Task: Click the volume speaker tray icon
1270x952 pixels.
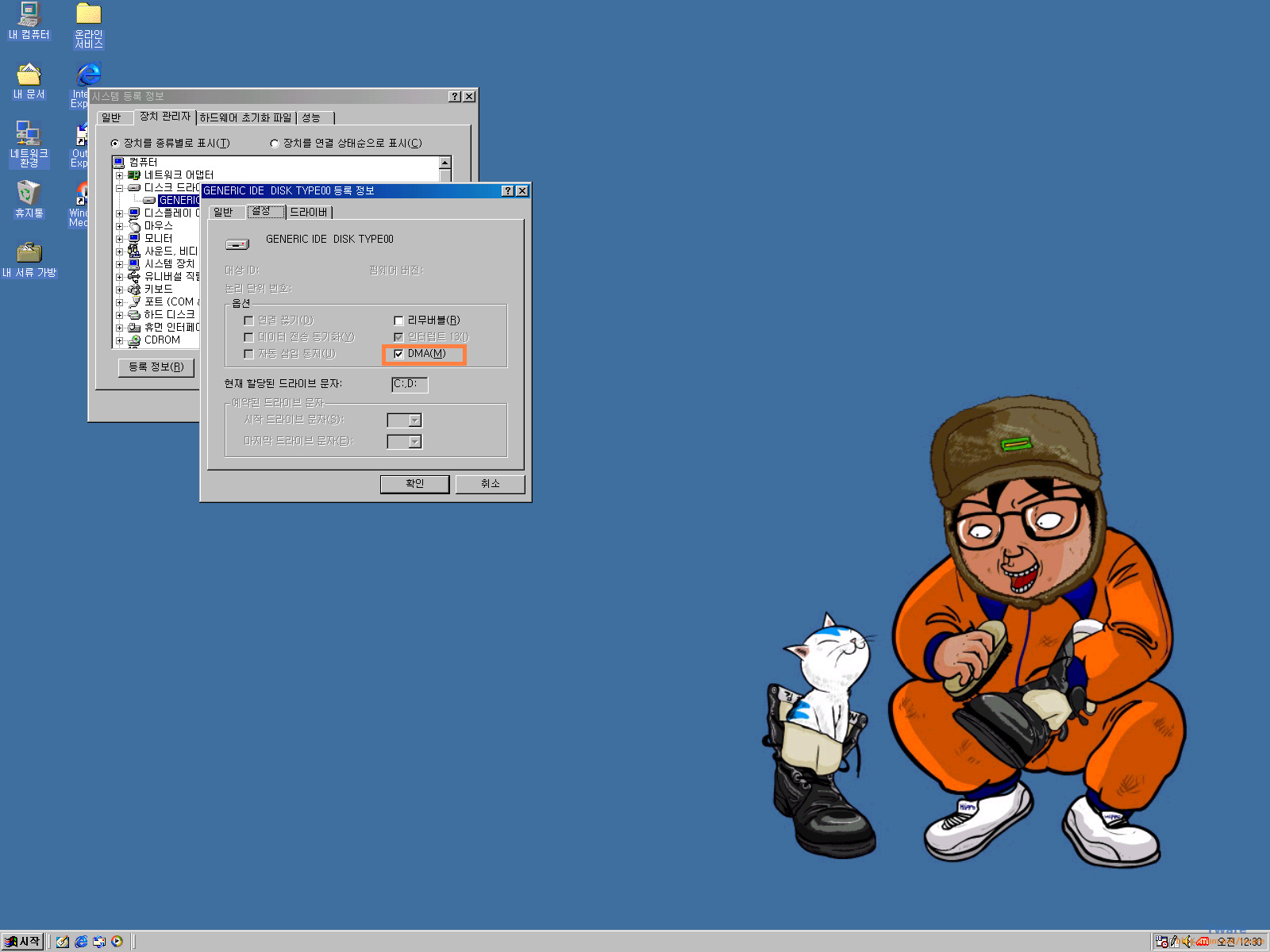Action: coord(1188,942)
